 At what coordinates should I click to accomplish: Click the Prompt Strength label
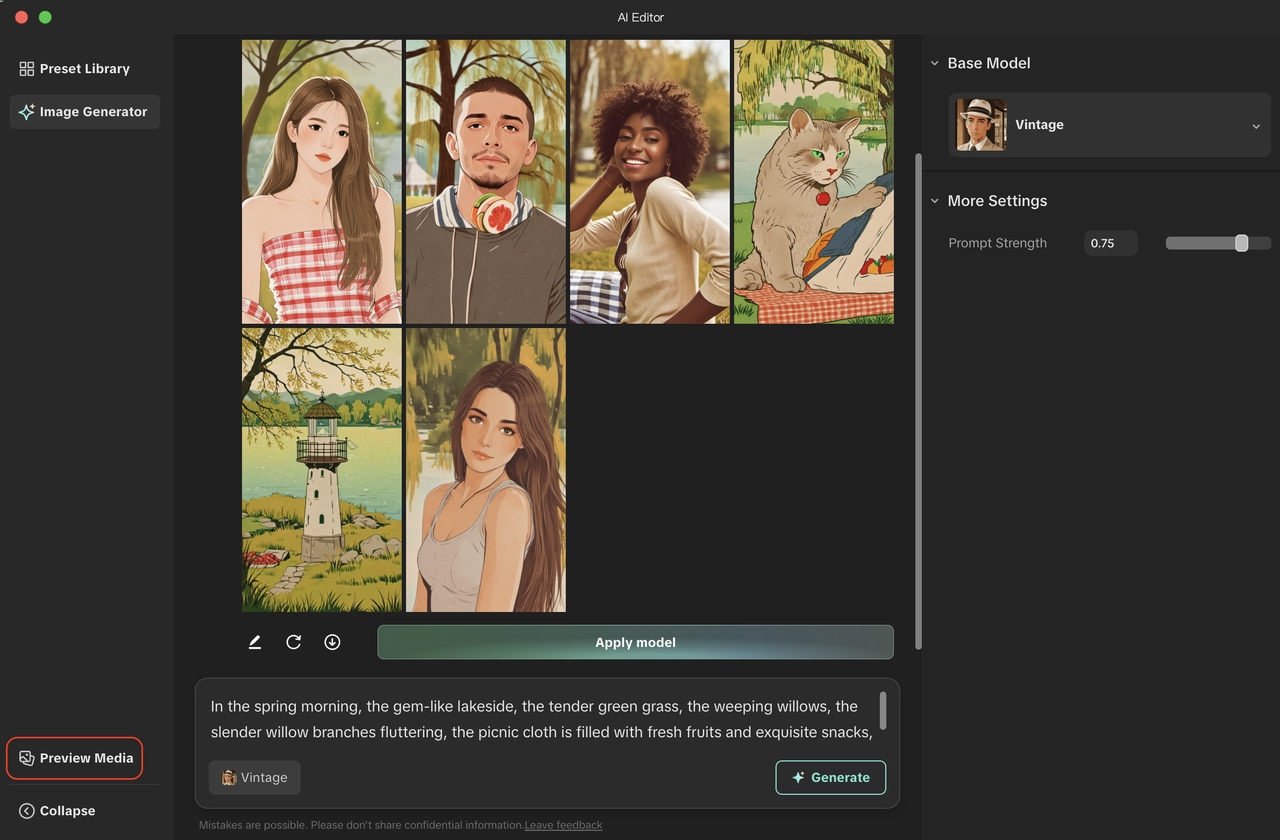(x=997, y=243)
